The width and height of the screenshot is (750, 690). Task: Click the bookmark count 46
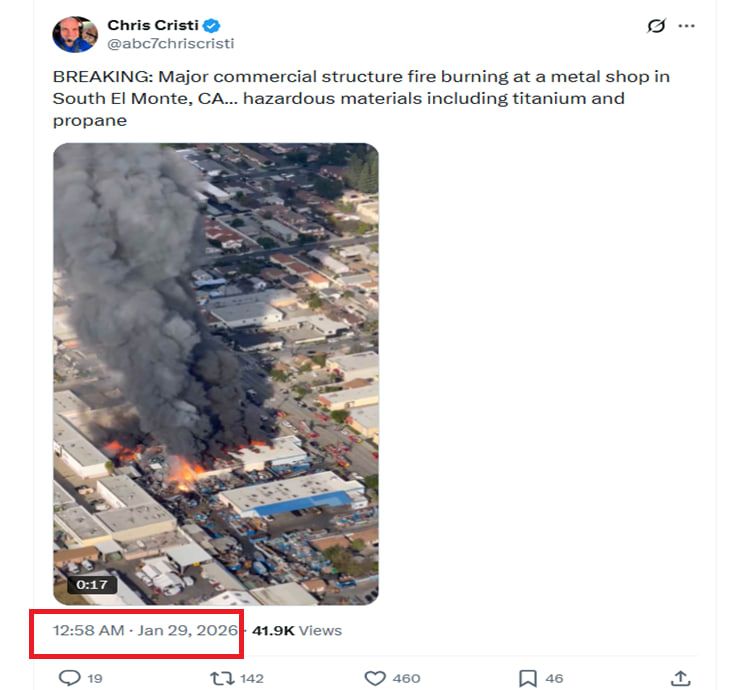click(x=554, y=678)
